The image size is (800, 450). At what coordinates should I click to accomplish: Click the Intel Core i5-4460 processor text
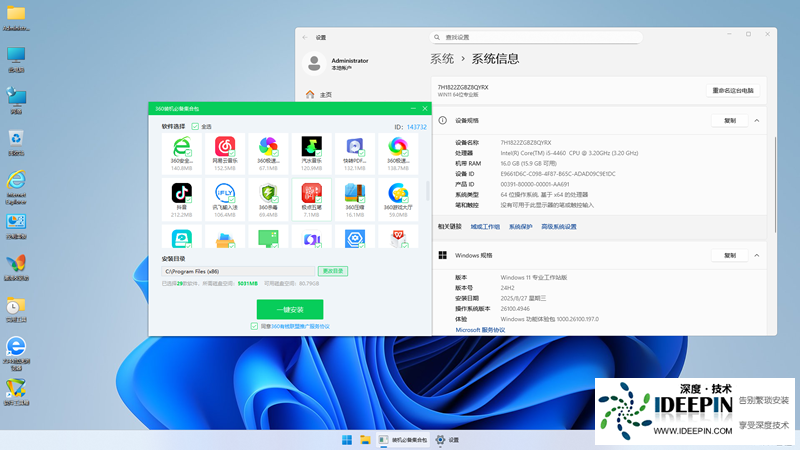tap(569, 153)
